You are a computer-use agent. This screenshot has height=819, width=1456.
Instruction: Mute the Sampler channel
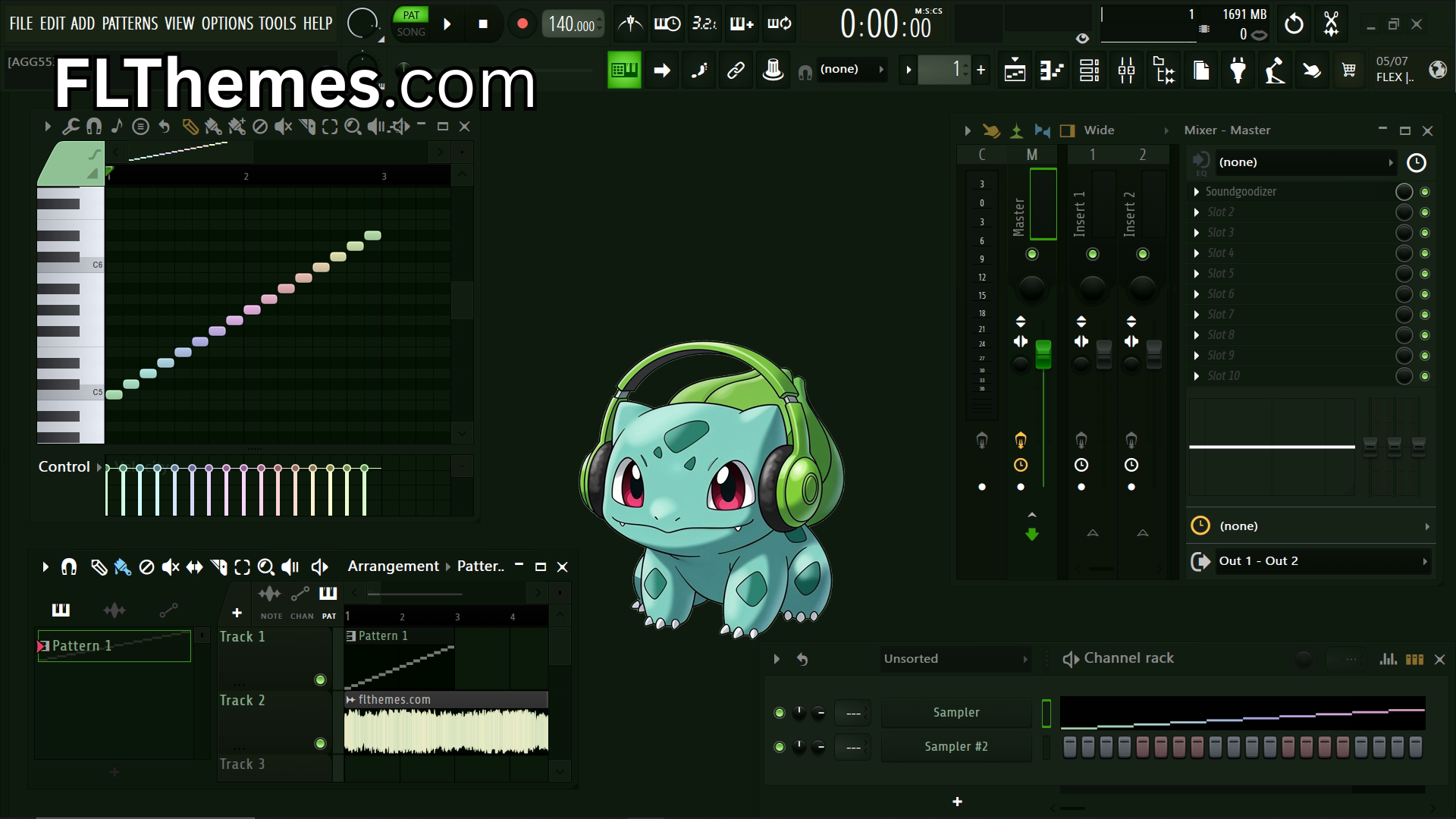[x=779, y=713]
